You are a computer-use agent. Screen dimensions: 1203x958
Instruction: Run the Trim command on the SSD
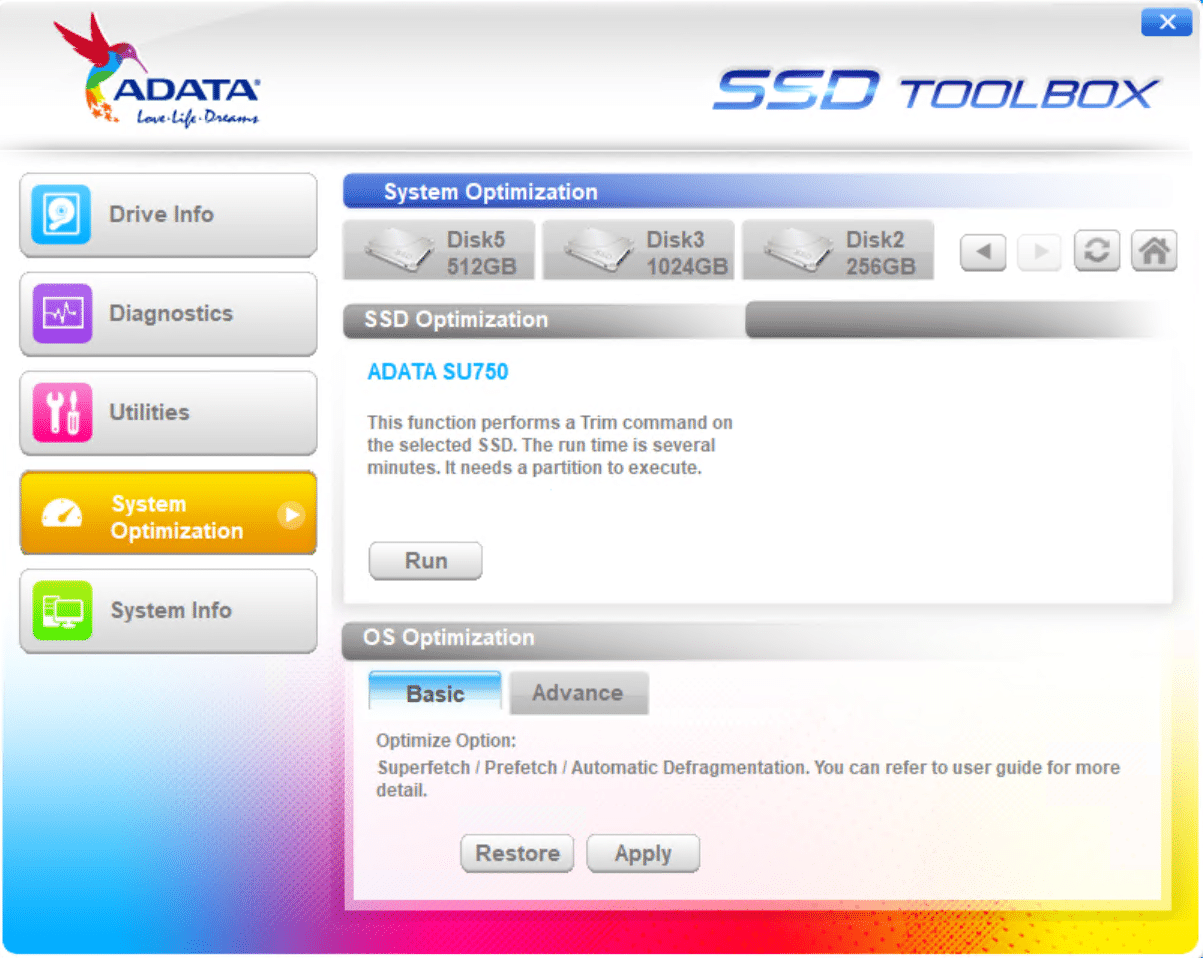coord(426,561)
